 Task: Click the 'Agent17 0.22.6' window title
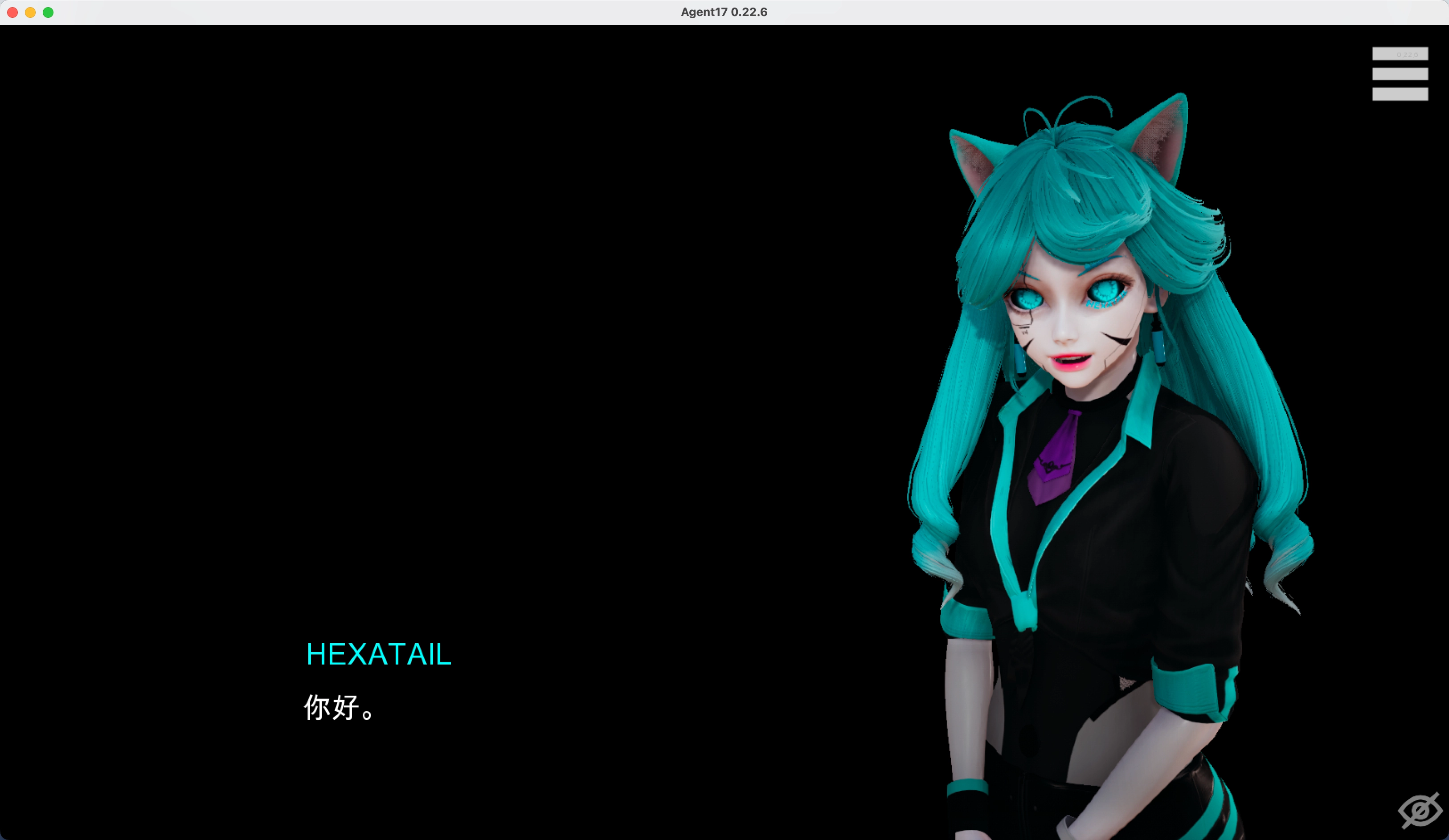click(x=724, y=12)
